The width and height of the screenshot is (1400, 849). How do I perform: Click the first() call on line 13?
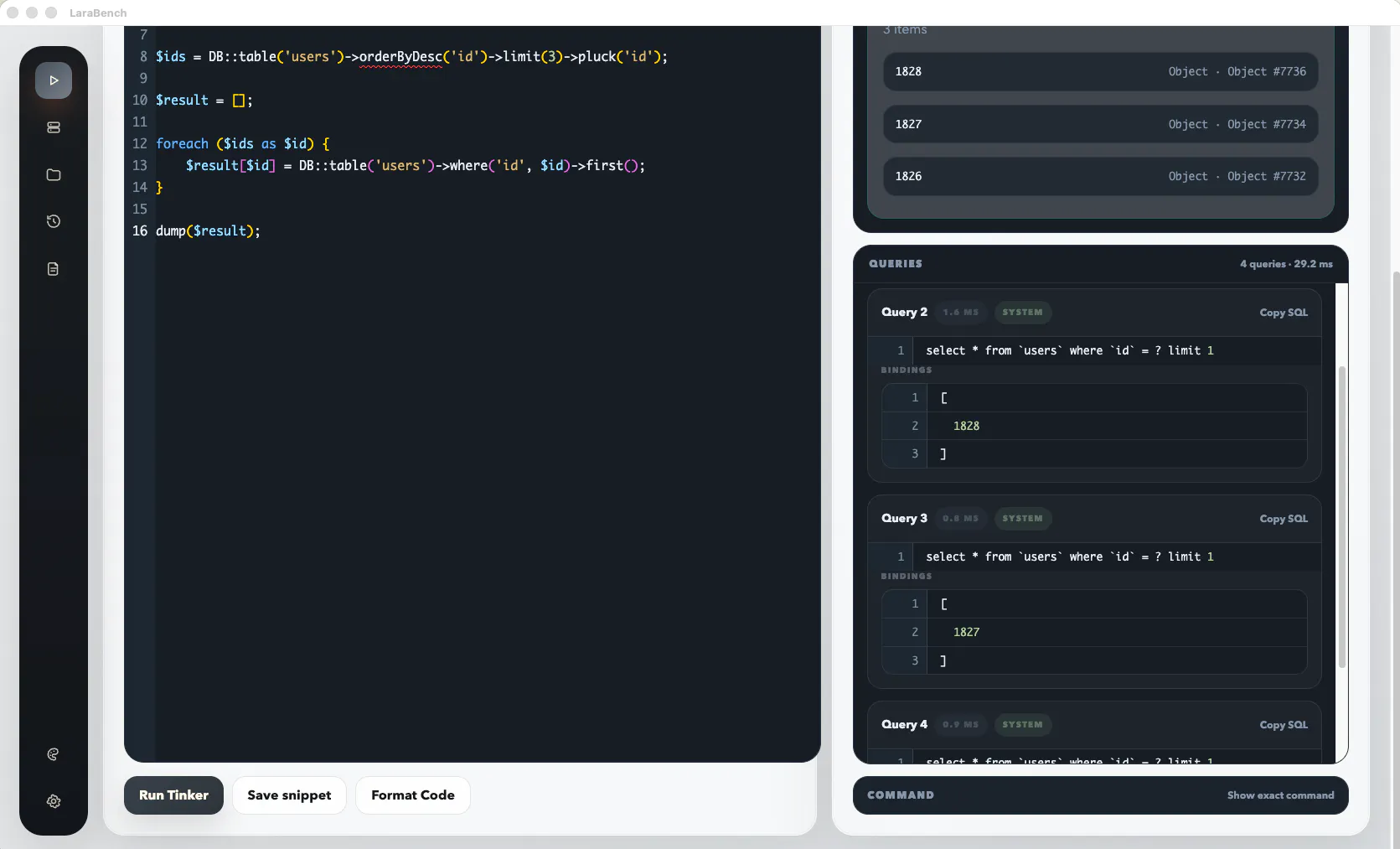click(x=612, y=165)
